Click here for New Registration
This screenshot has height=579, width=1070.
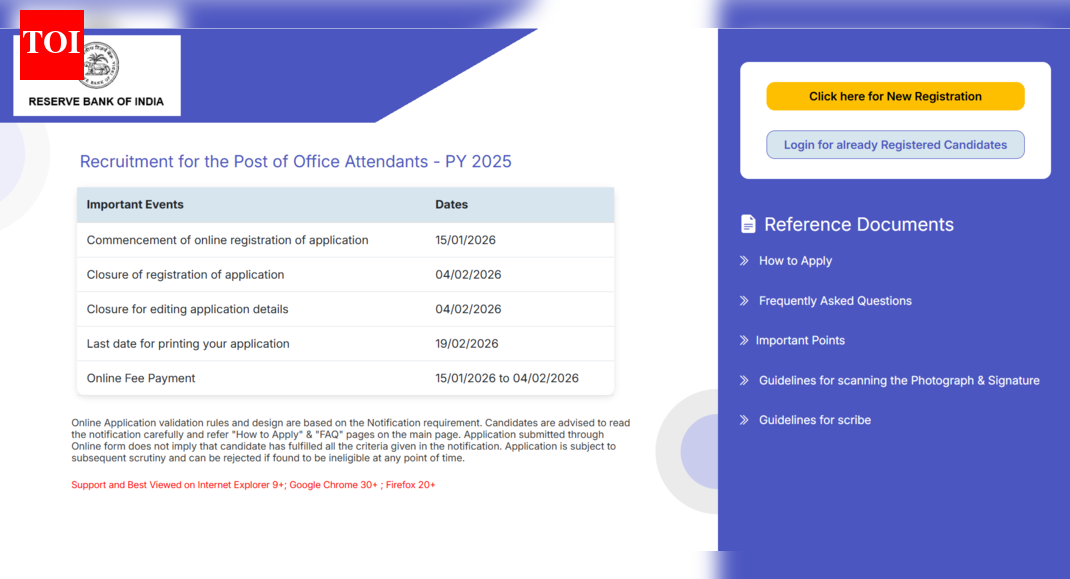pos(895,96)
